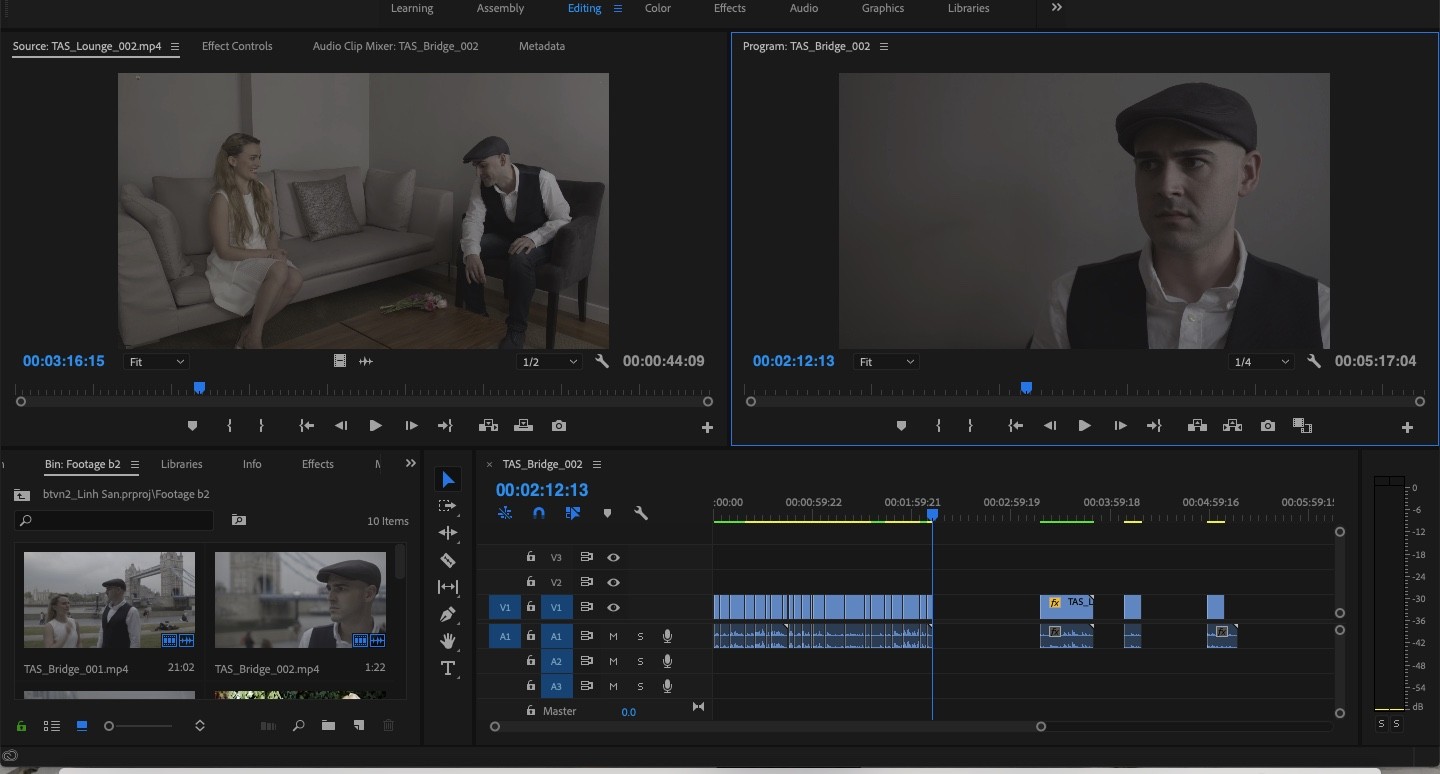Open the Metadata tab
Screen dimensions: 1440x774
(x=542, y=46)
